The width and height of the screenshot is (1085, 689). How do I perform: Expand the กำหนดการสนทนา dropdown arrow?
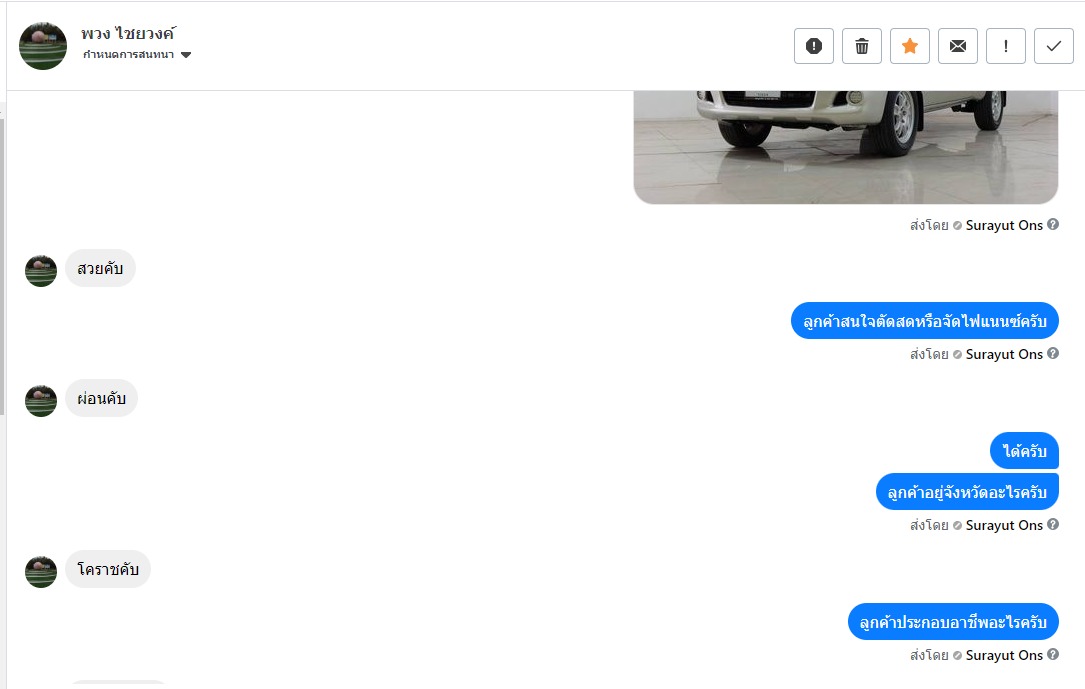[x=186, y=55]
